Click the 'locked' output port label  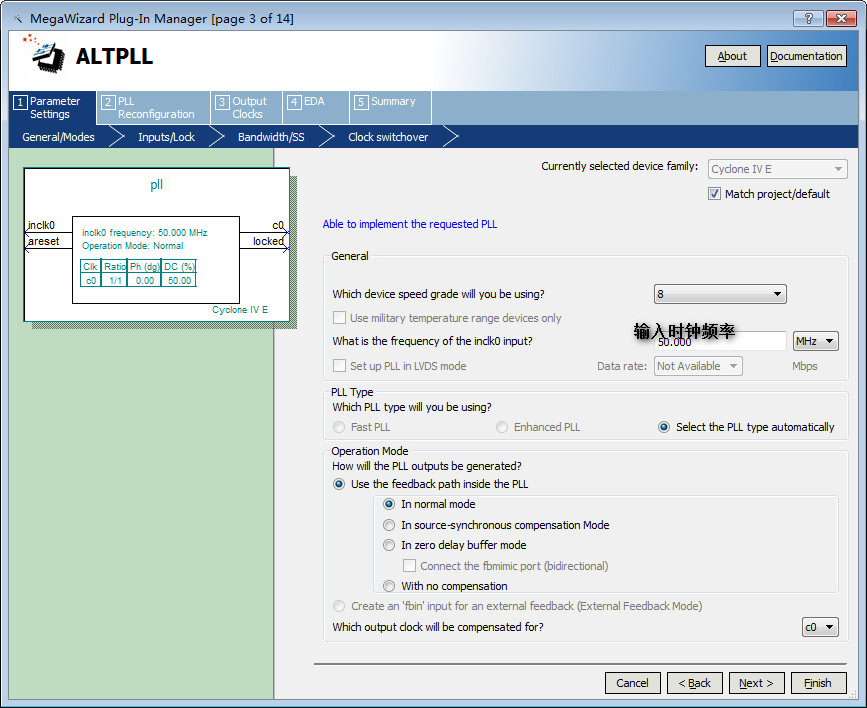268,241
